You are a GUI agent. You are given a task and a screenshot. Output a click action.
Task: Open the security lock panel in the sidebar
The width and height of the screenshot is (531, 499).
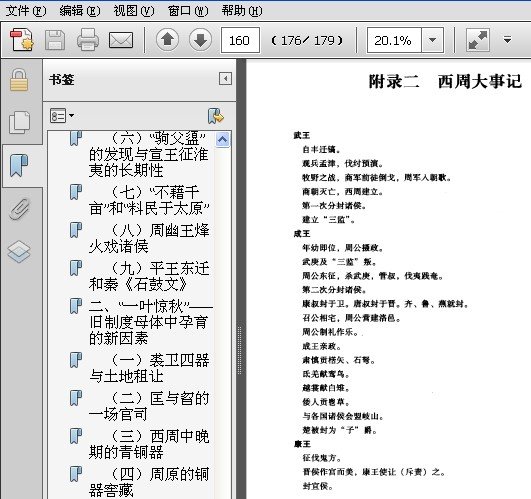tap(19, 80)
